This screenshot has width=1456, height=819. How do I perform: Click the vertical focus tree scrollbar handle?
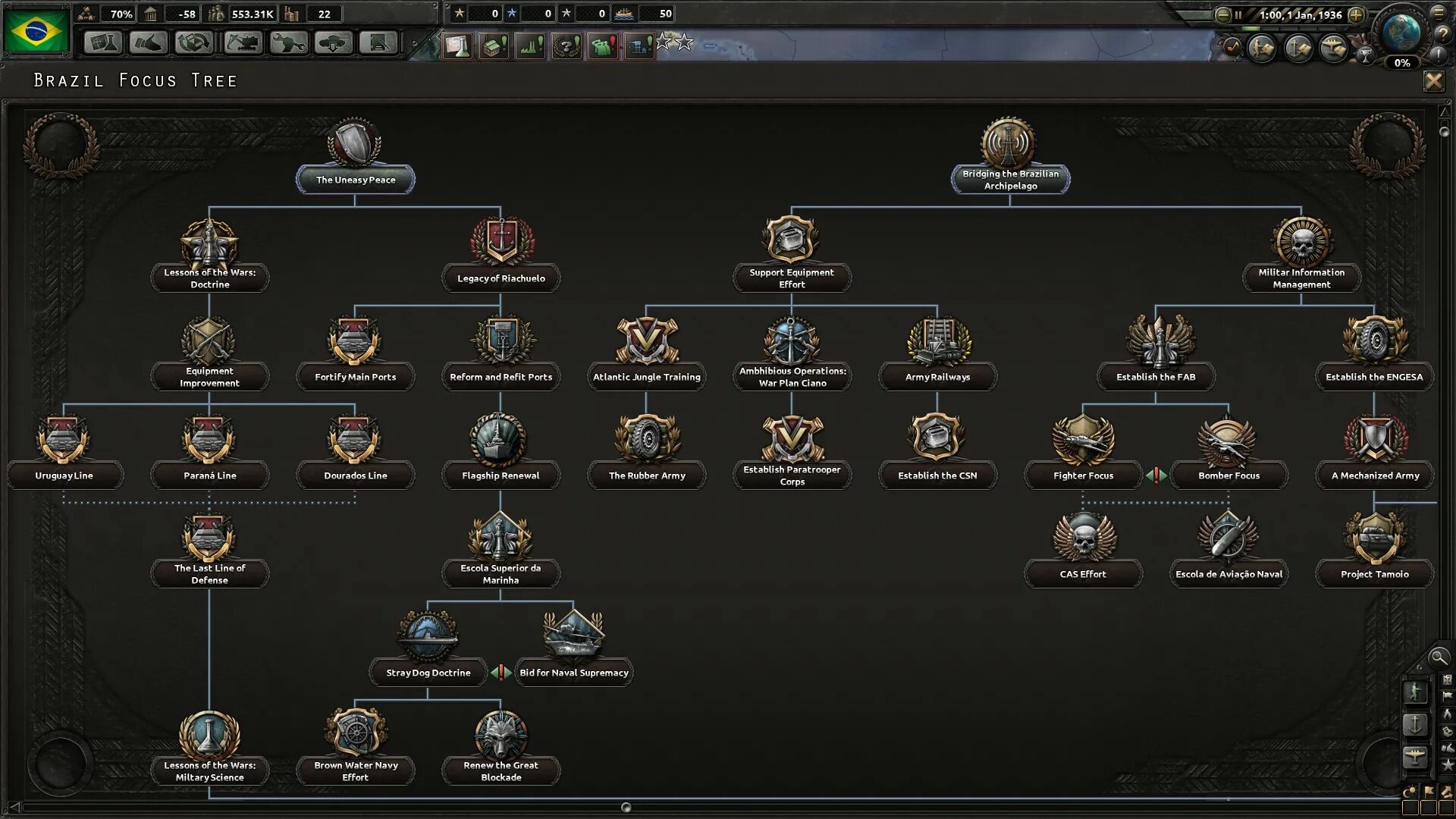[1444, 131]
